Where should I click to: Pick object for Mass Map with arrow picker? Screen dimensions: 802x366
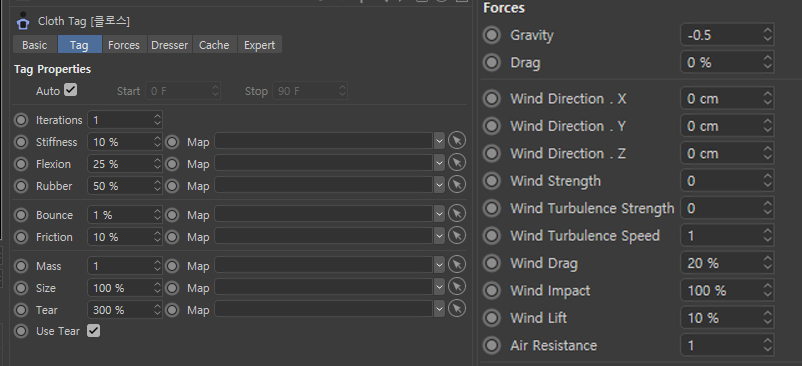click(457, 265)
